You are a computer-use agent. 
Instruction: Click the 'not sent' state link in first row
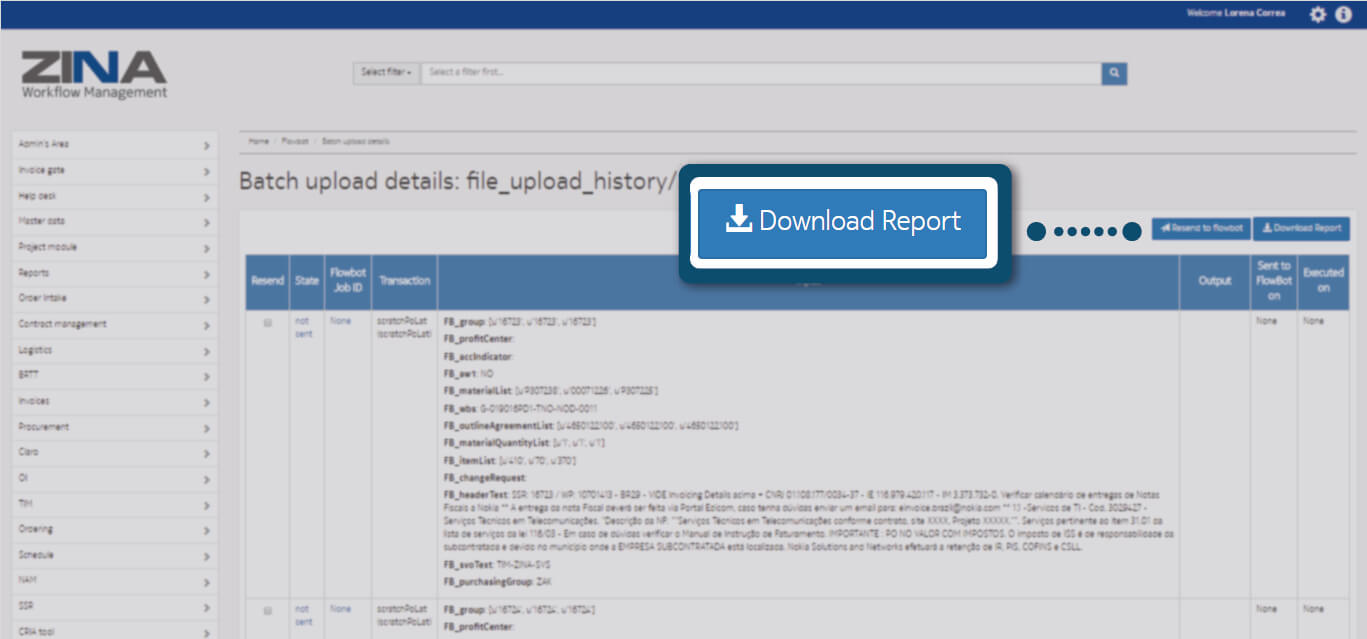(x=302, y=327)
